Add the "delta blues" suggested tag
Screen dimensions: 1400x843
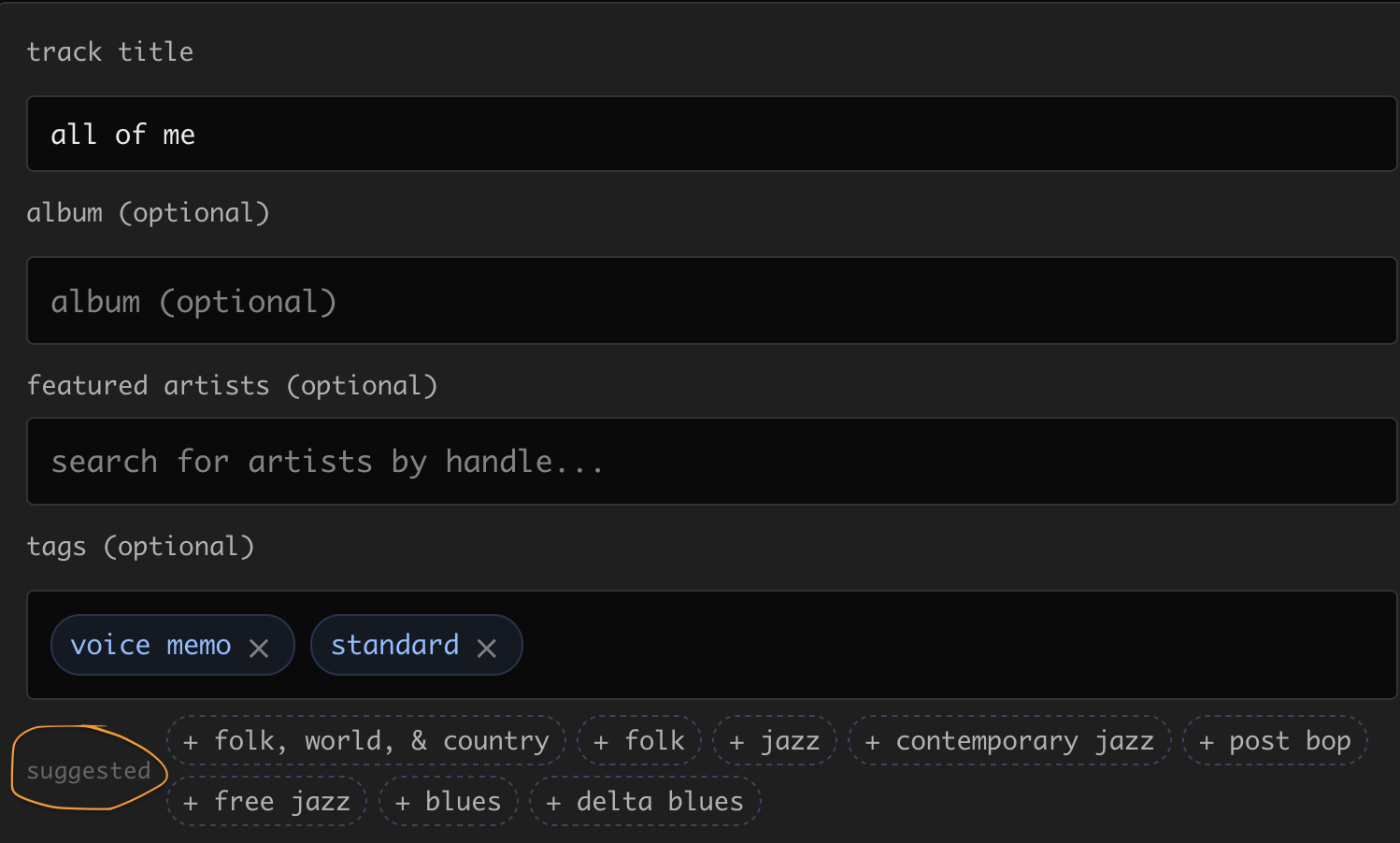point(645,802)
